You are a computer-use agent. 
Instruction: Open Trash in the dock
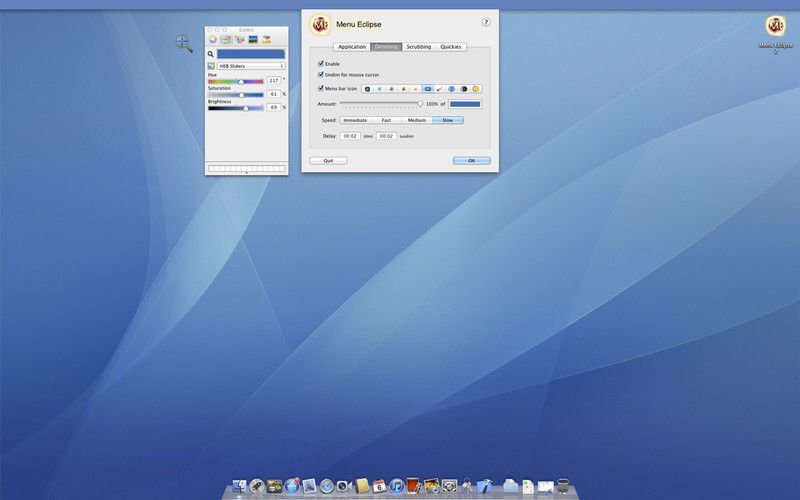564,486
